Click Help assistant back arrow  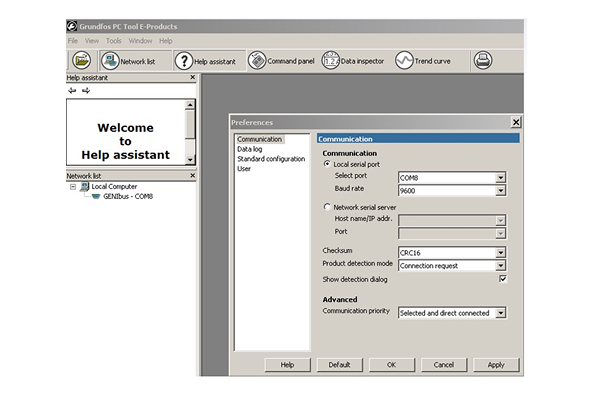pos(72,91)
